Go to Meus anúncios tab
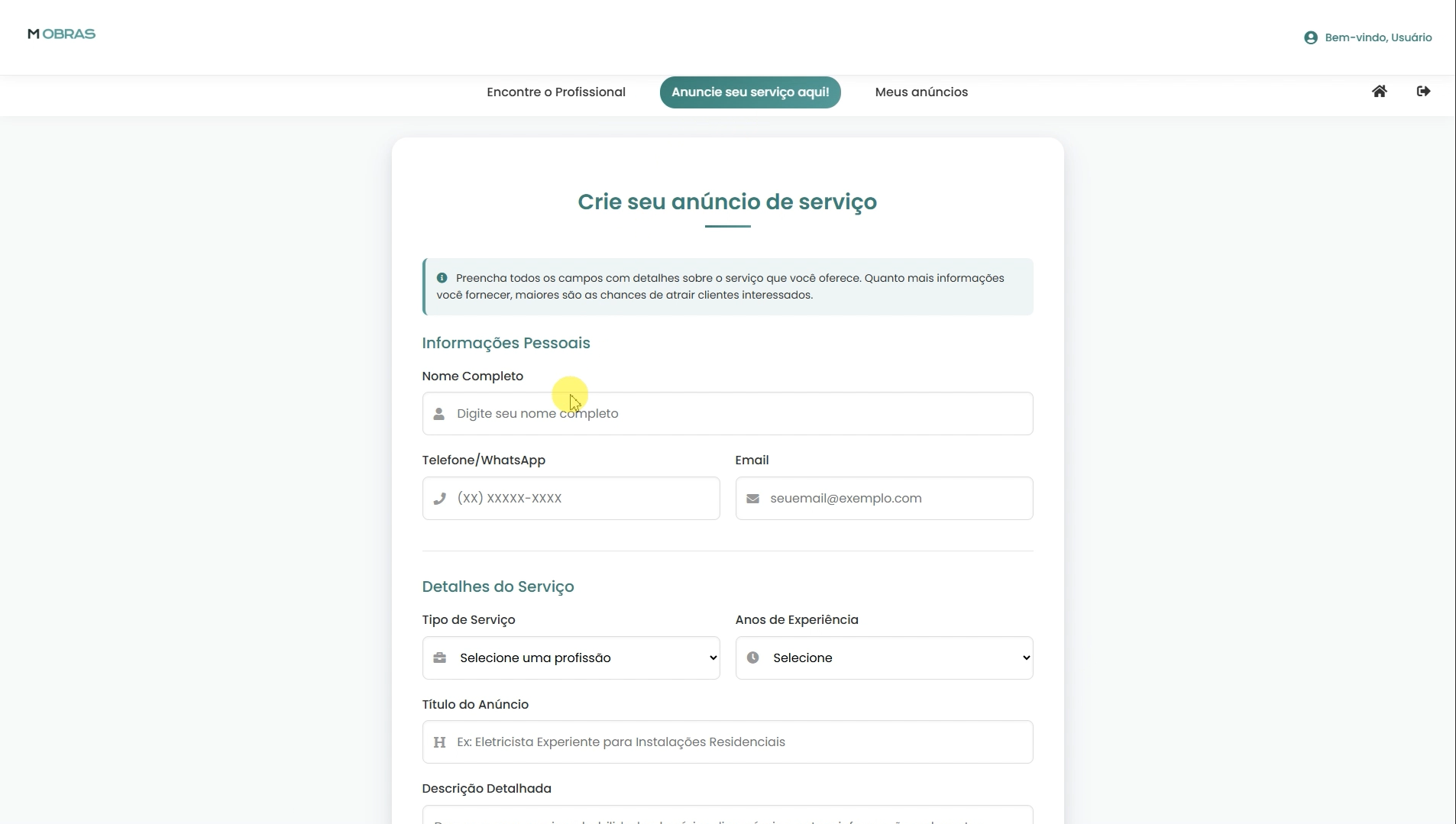The height and width of the screenshot is (824, 1456). [921, 92]
